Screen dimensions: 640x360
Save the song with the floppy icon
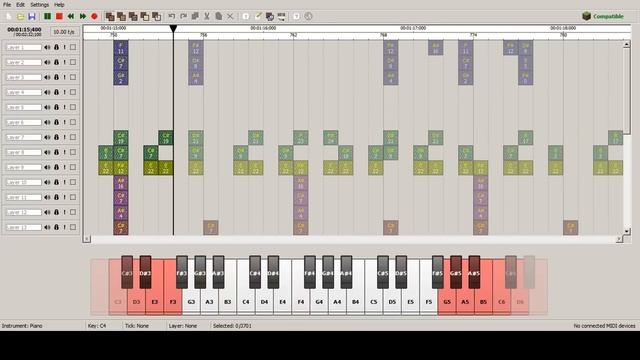(32, 16)
